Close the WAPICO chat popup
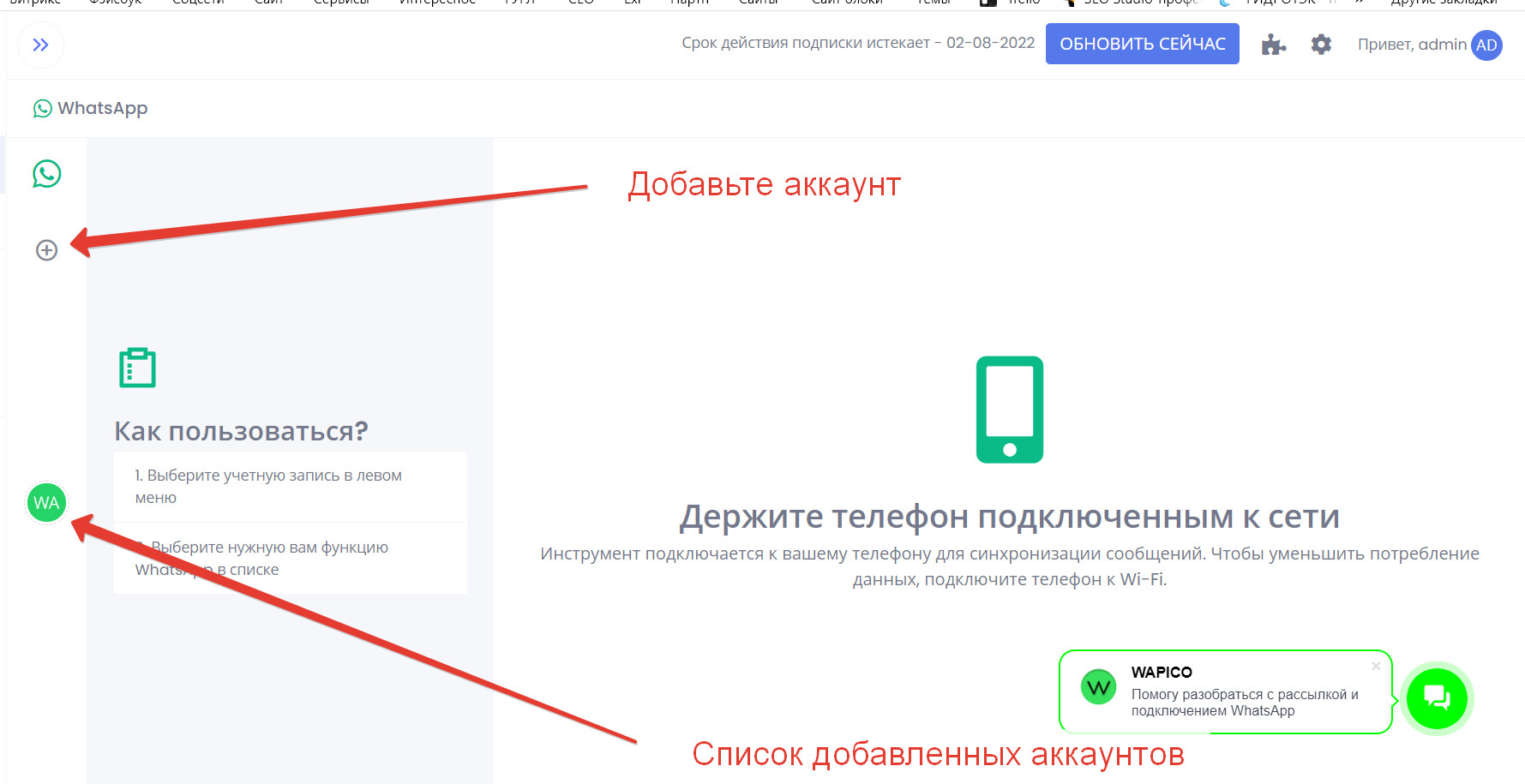 1375,666
